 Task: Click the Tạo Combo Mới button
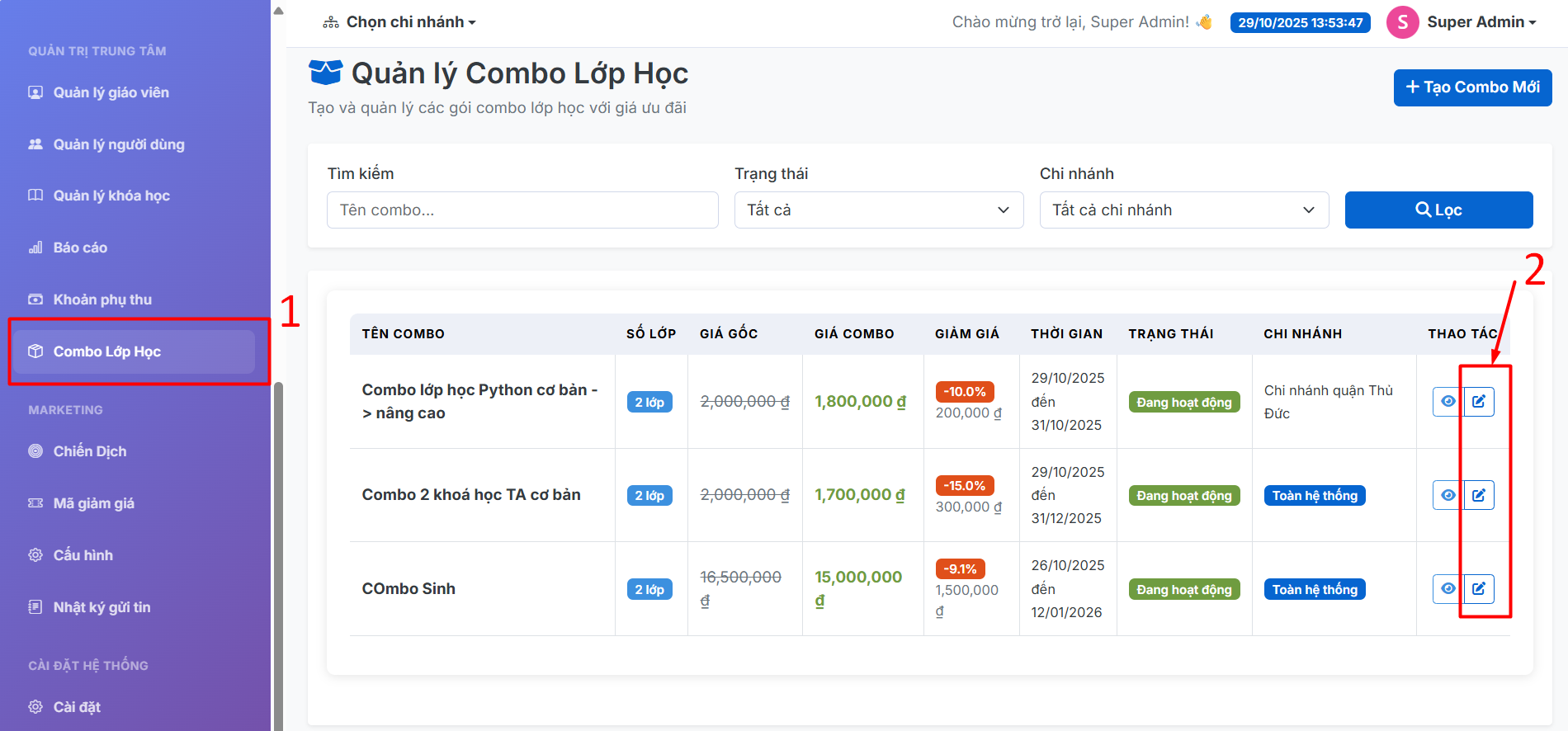point(1472,87)
